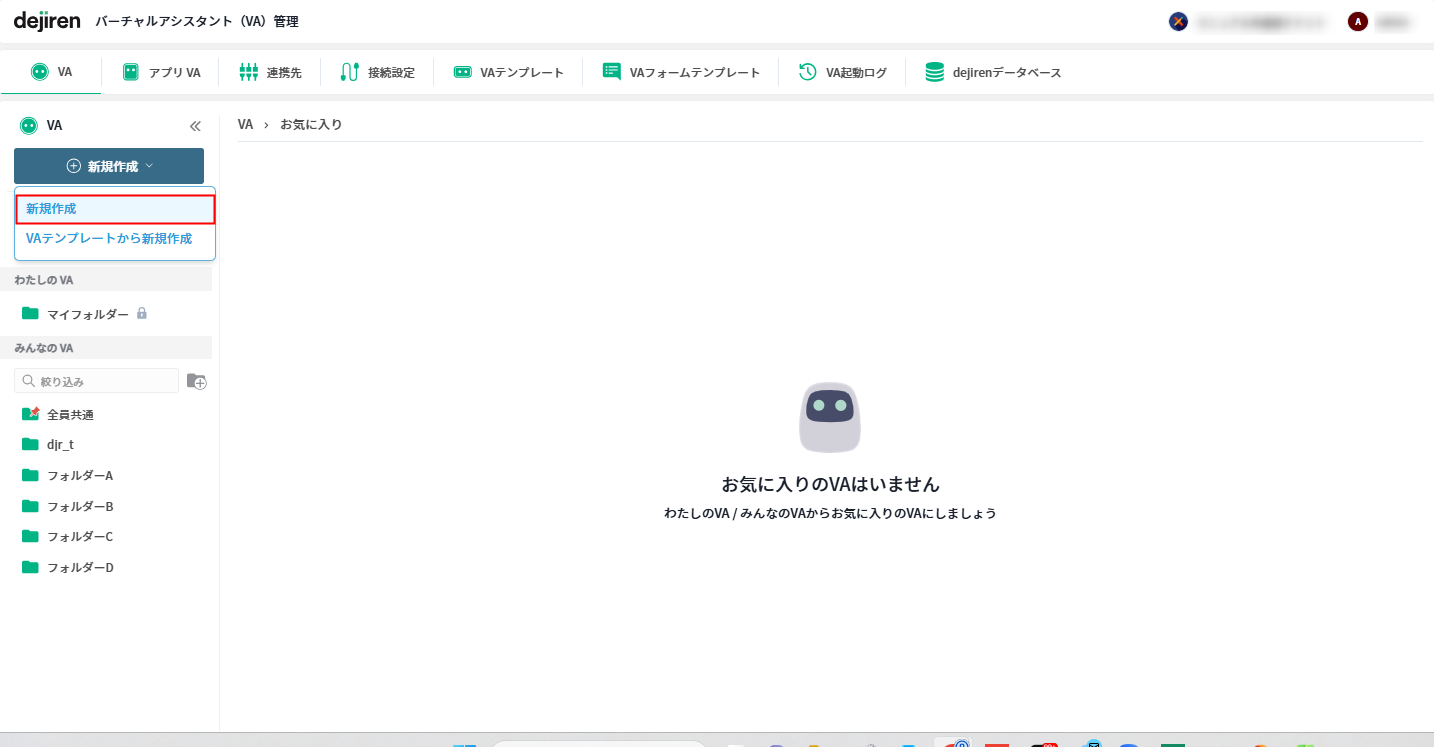Choose VAテンプレートから新規作成 option
This screenshot has height=747, width=1434.
coord(109,239)
